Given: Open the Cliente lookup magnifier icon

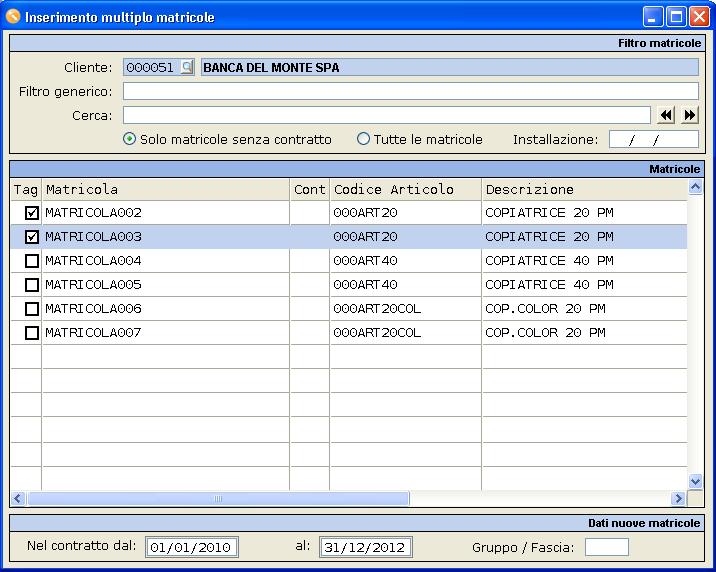Looking at the screenshot, I should click(x=187, y=67).
